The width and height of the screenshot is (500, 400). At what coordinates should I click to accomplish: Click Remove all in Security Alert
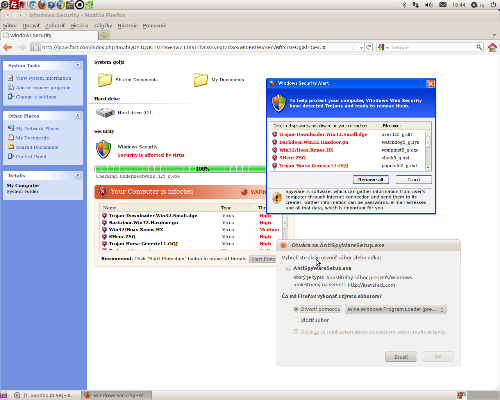pyautogui.click(x=370, y=180)
